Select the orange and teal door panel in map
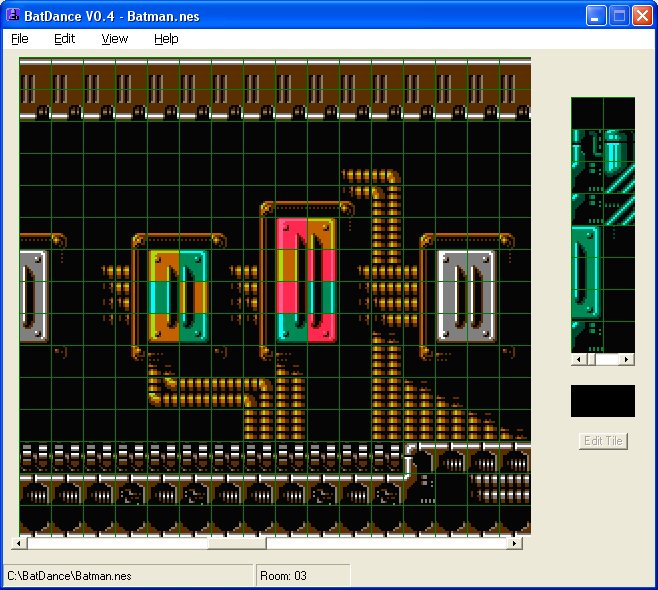This screenshot has height=590, width=658. [179, 295]
